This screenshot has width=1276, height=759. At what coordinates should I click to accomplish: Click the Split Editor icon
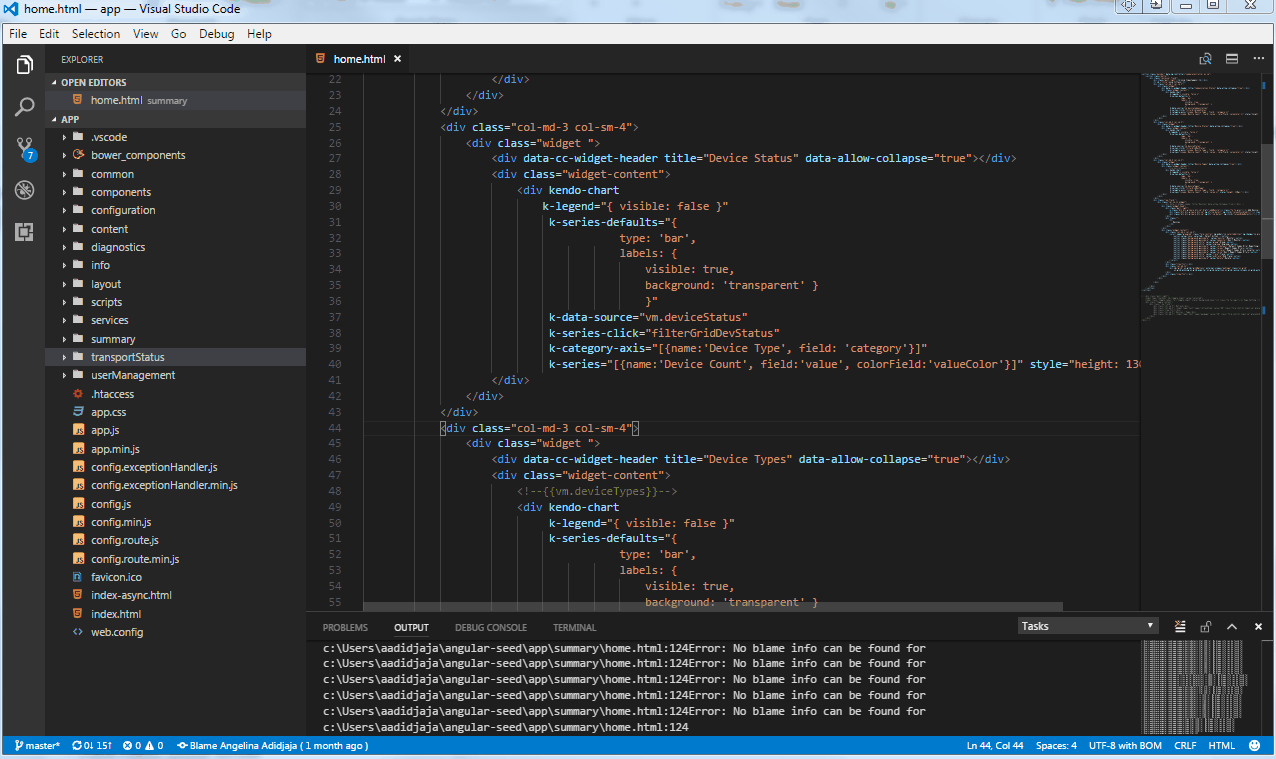click(1233, 59)
